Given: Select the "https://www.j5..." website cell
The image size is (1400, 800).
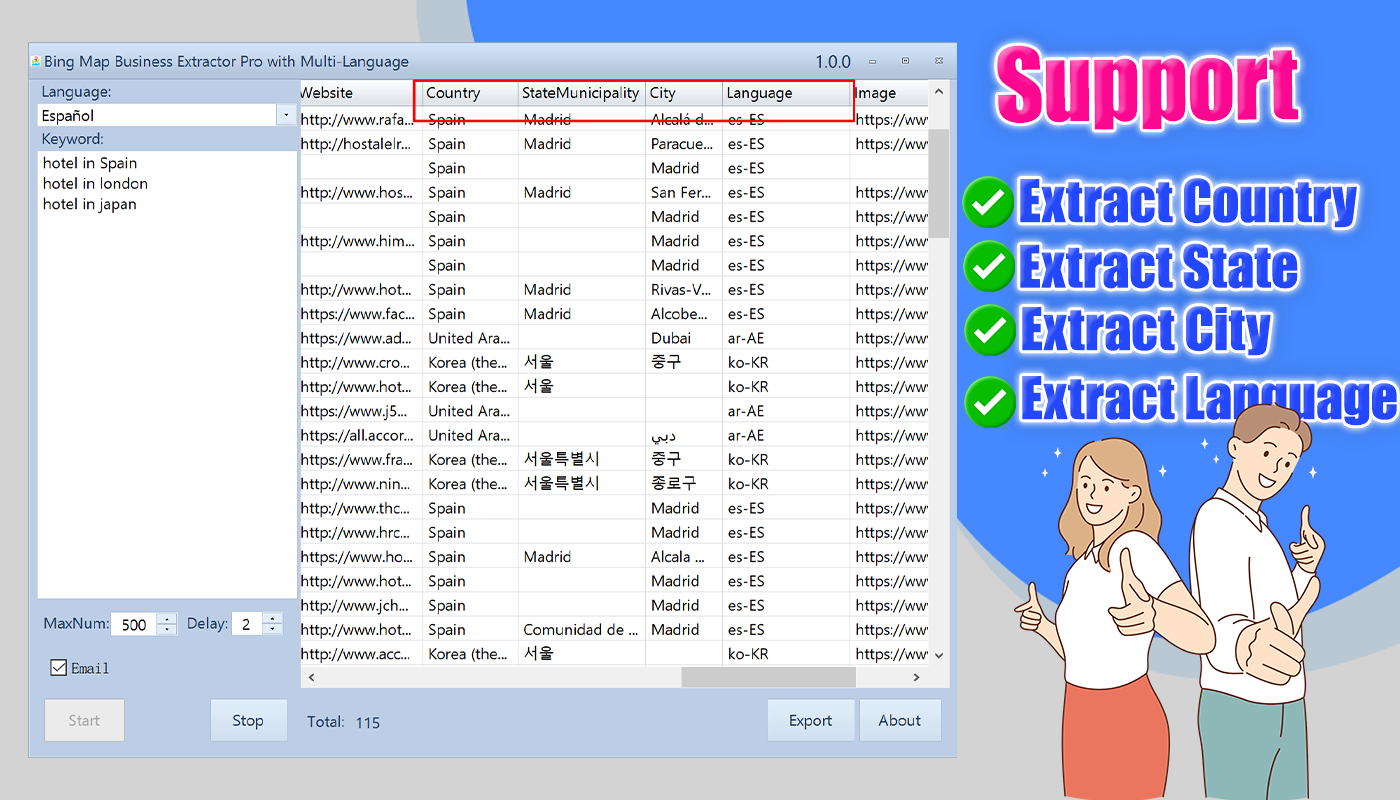Looking at the screenshot, I should pos(361,411).
